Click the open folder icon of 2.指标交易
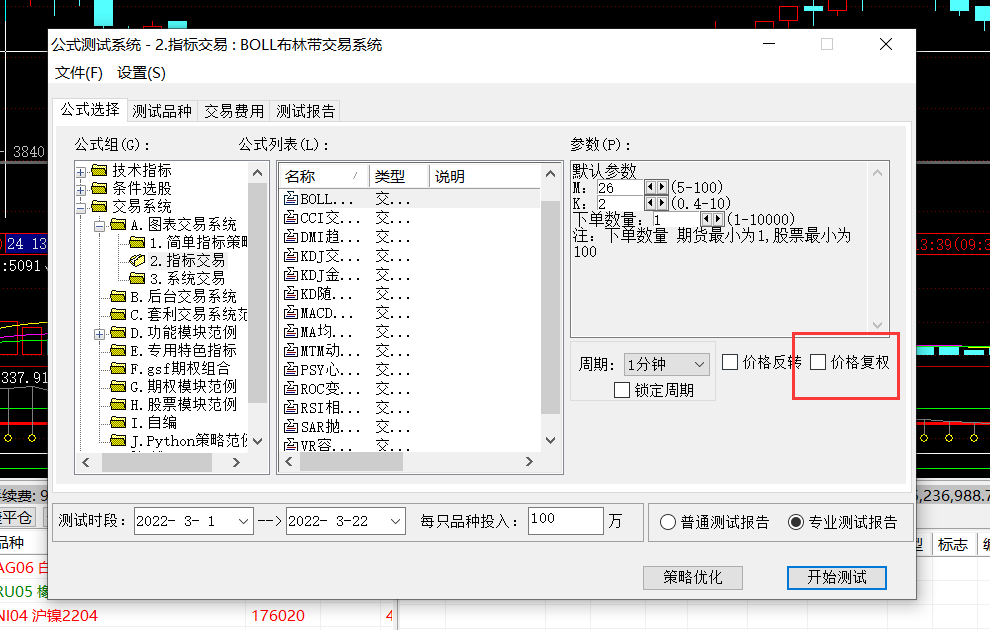 pos(137,261)
